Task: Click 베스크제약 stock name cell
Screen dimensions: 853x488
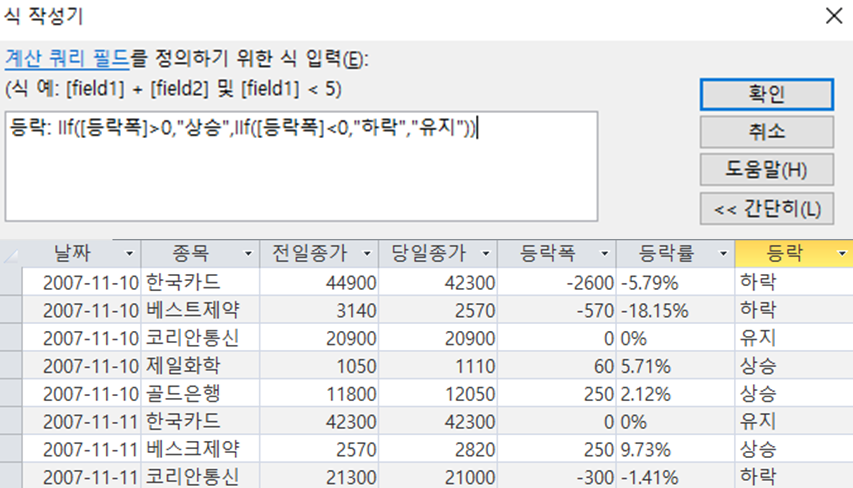Action: coord(200,449)
